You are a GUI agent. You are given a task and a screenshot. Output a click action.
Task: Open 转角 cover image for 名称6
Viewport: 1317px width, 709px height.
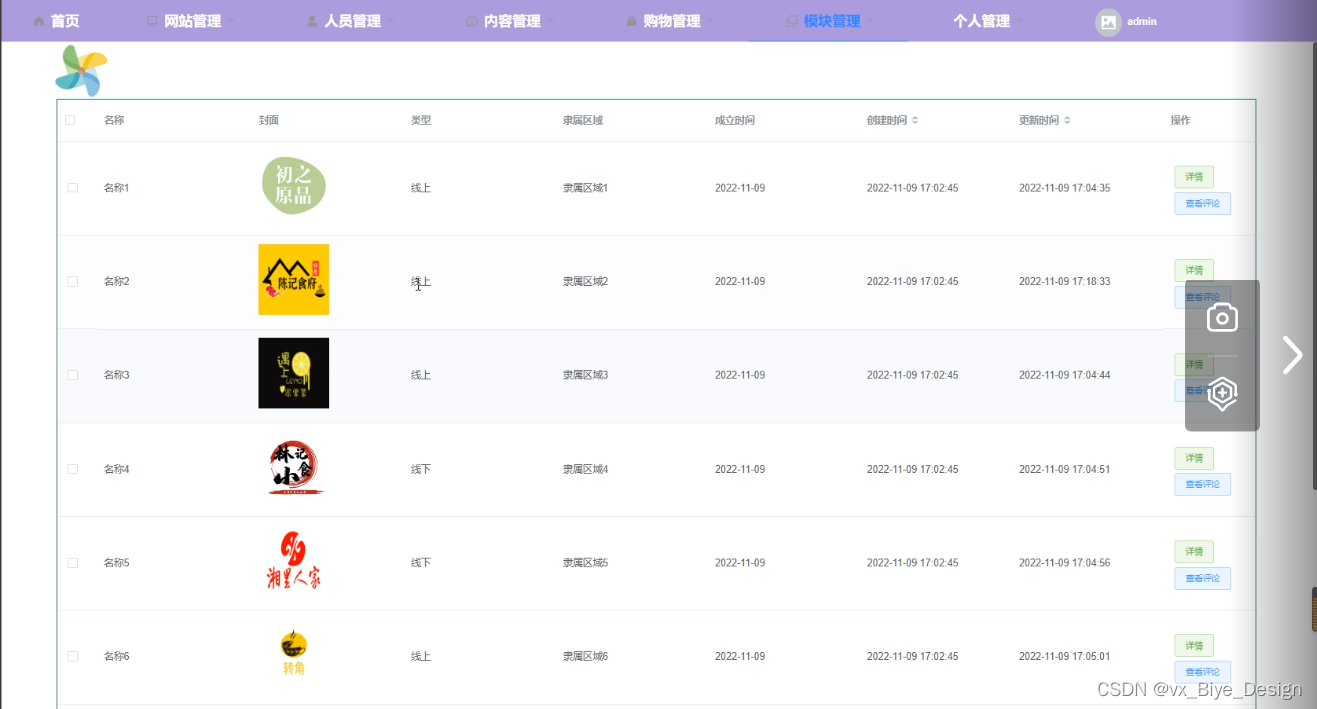(x=293, y=653)
